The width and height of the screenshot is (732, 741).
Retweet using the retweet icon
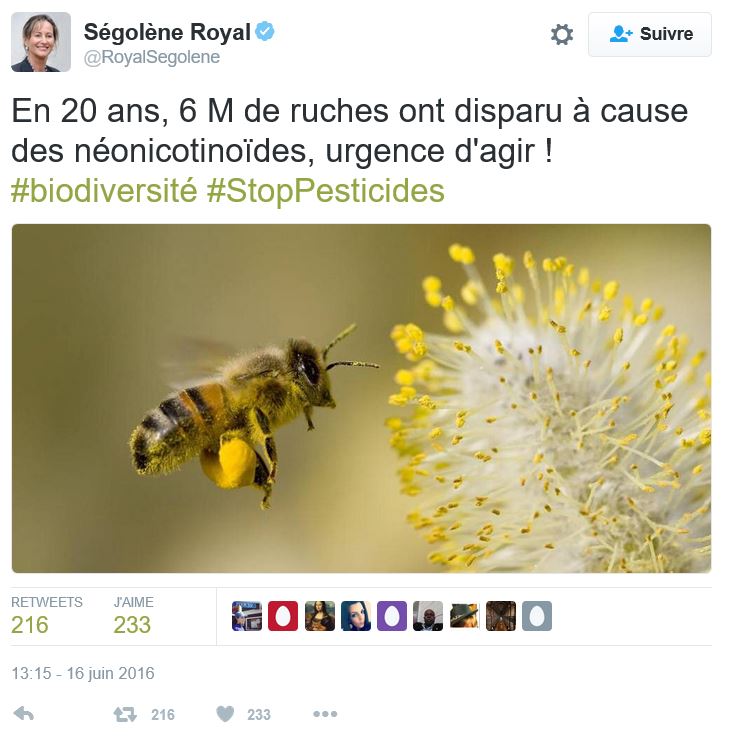(x=125, y=714)
